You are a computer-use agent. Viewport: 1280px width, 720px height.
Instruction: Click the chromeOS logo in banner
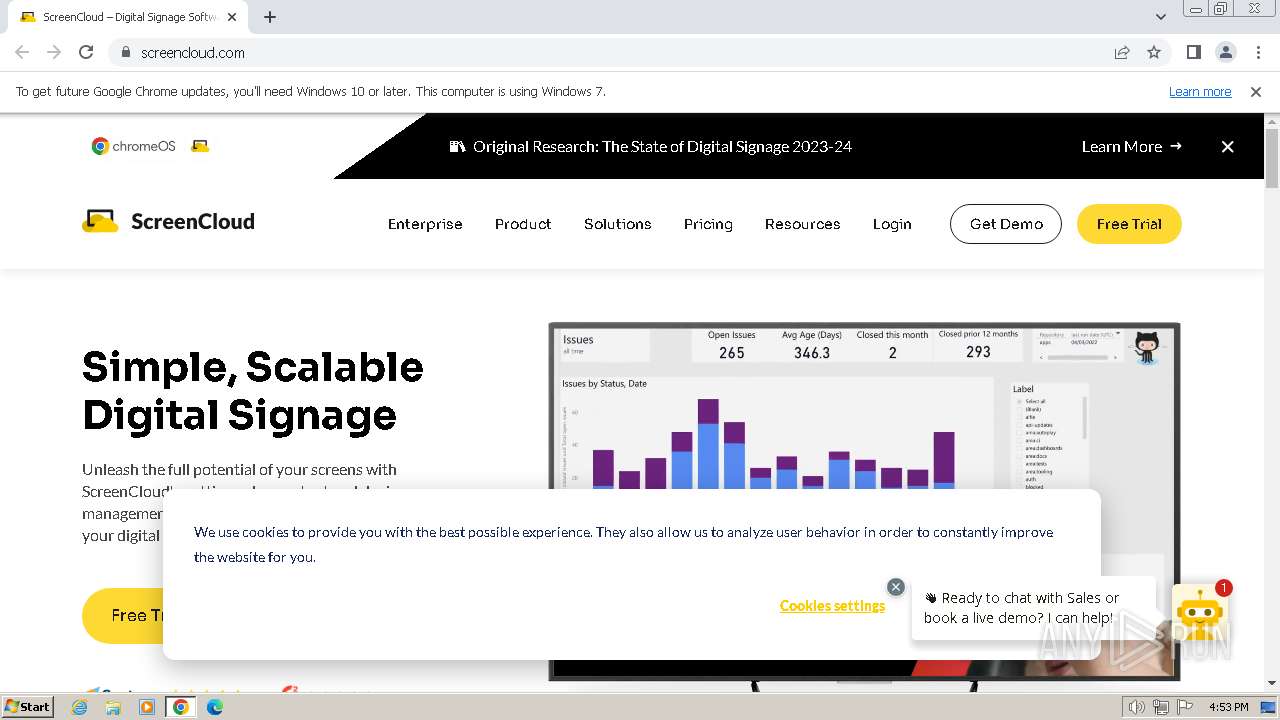tap(133, 146)
